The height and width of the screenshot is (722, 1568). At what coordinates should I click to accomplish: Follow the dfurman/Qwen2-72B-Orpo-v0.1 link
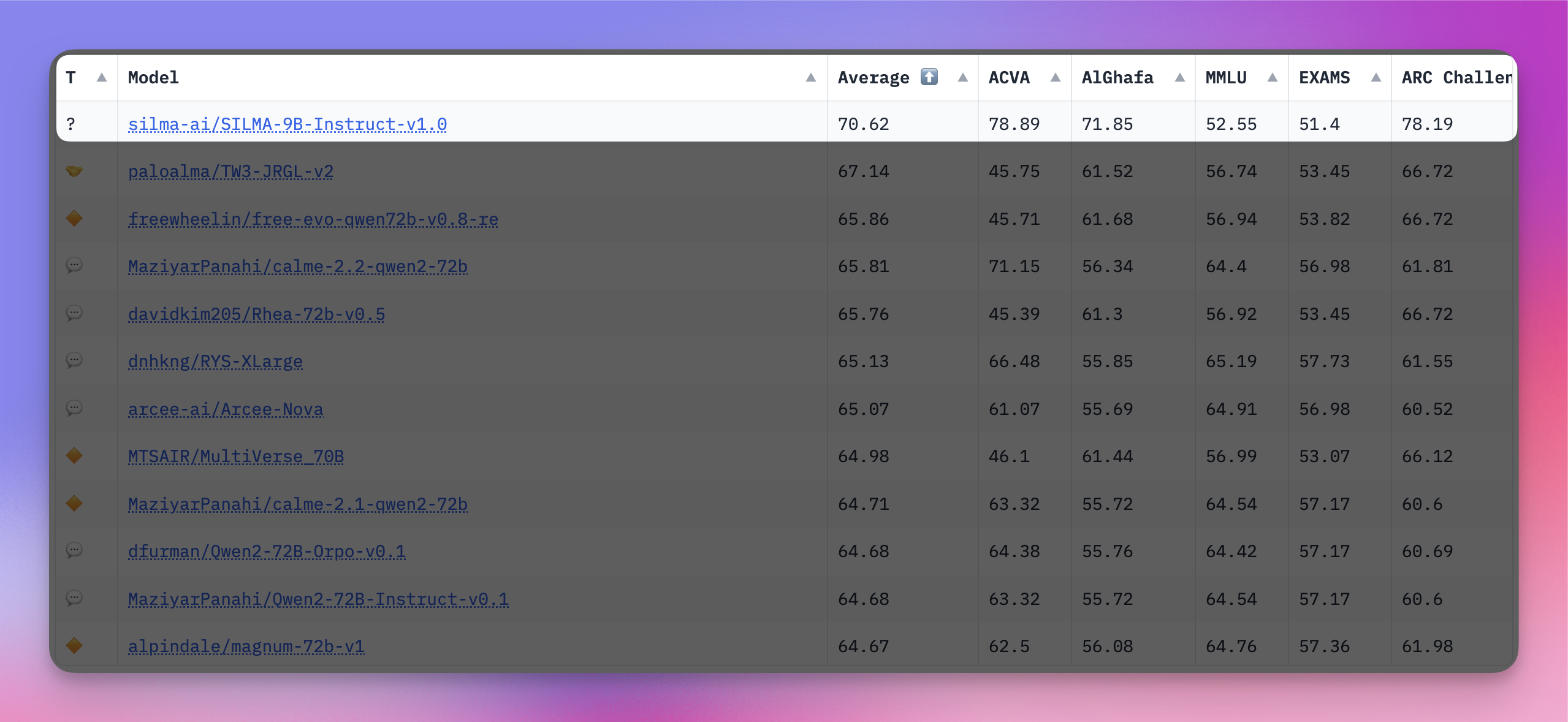click(267, 551)
